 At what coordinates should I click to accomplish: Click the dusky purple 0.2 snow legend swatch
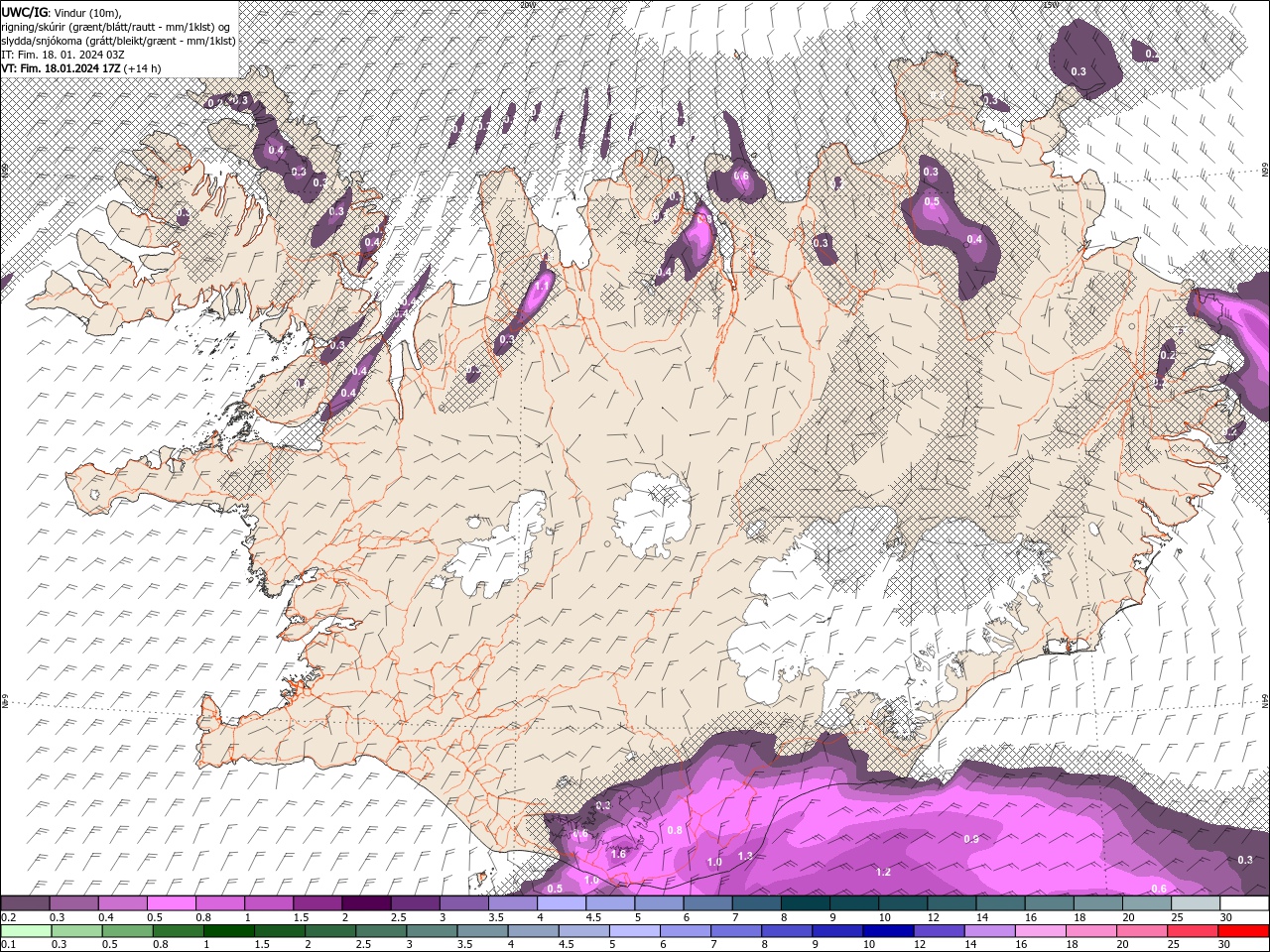(x=25, y=903)
